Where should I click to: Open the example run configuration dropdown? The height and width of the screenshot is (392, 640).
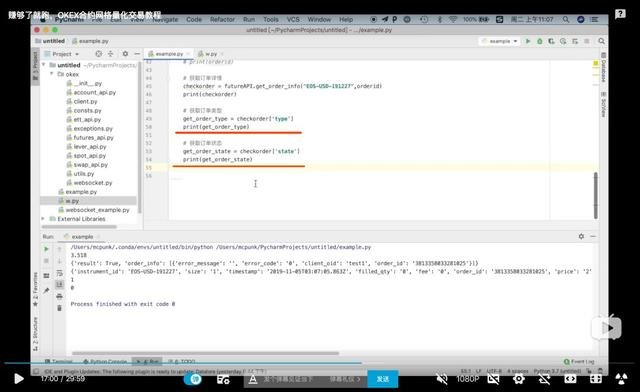tap(500, 41)
